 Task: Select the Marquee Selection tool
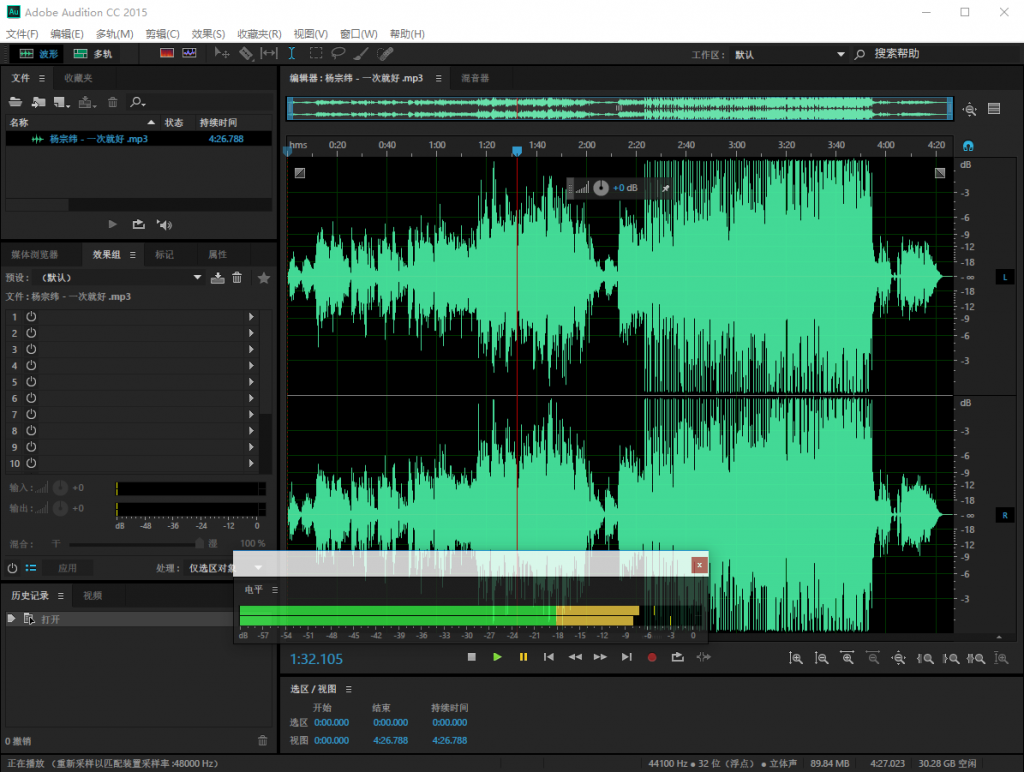pyautogui.click(x=315, y=54)
